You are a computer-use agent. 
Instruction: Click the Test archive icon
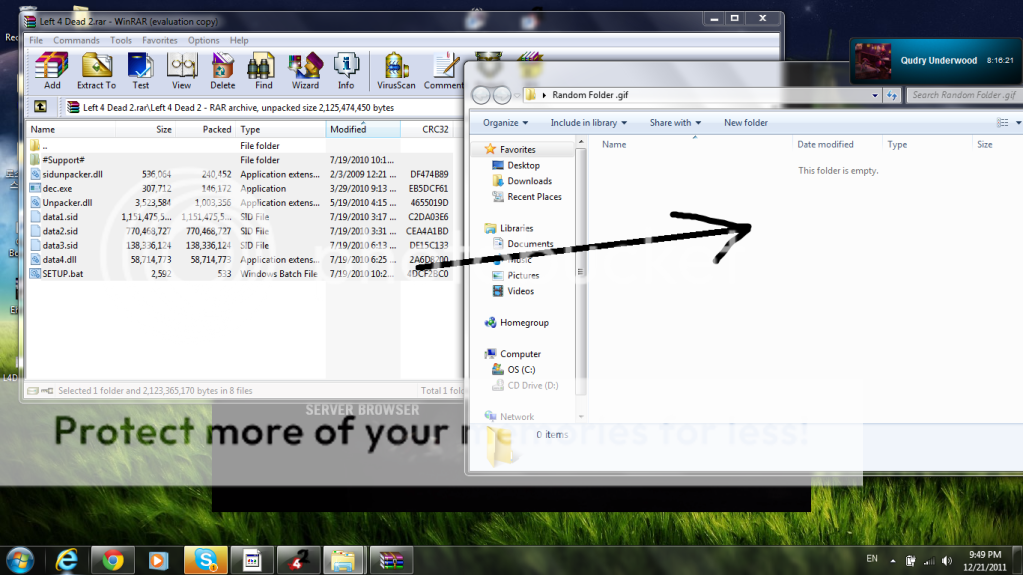tap(140, 70)
